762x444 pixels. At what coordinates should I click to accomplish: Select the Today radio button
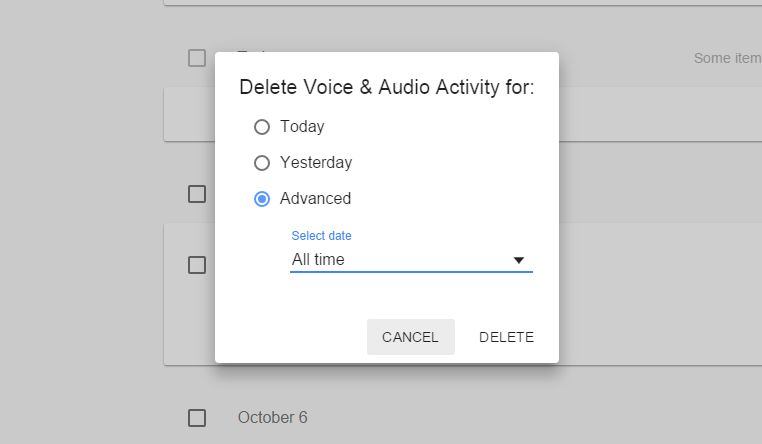coord(262,127)
